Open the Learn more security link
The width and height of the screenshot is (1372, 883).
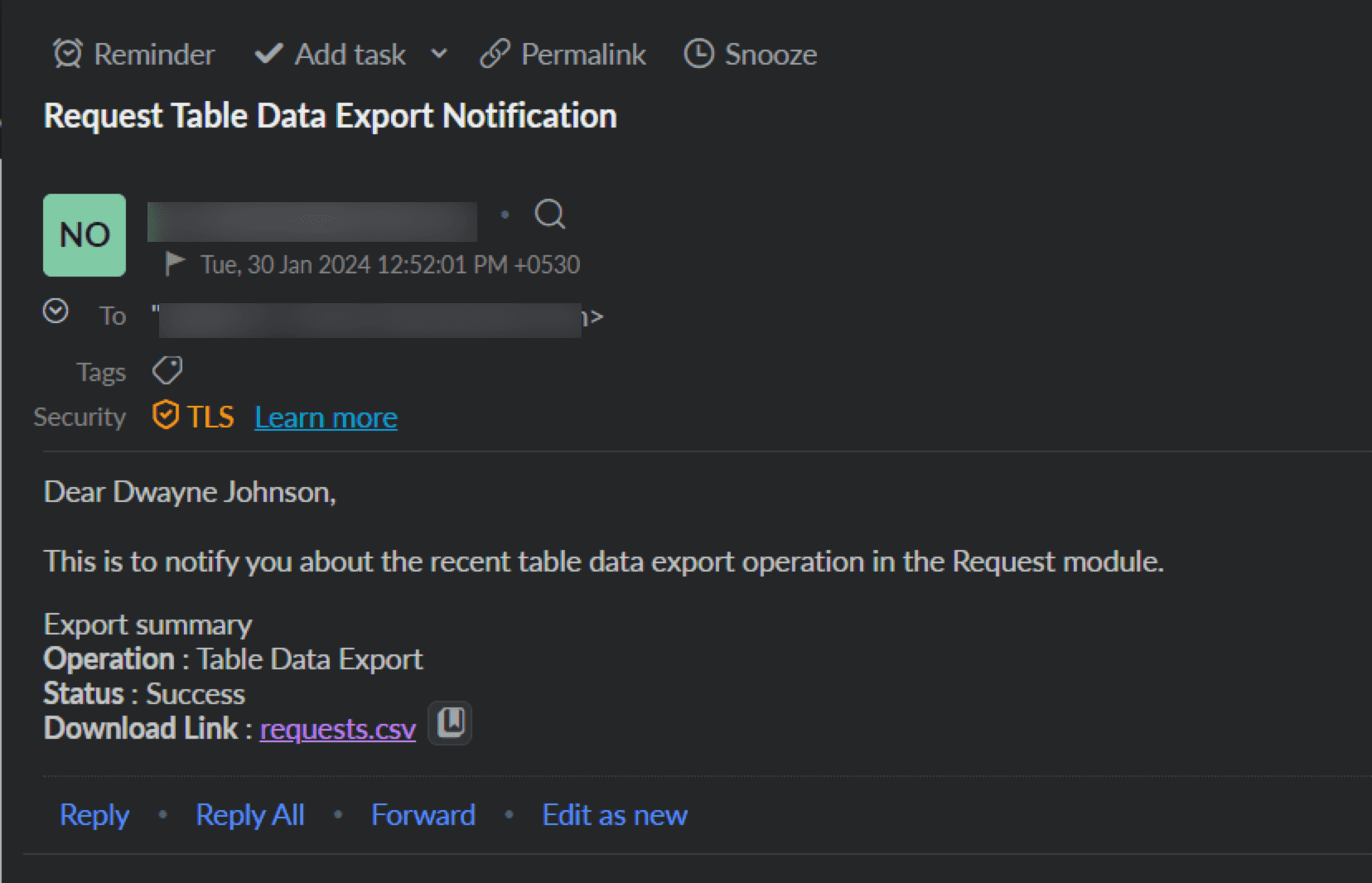tap(326, 417)
